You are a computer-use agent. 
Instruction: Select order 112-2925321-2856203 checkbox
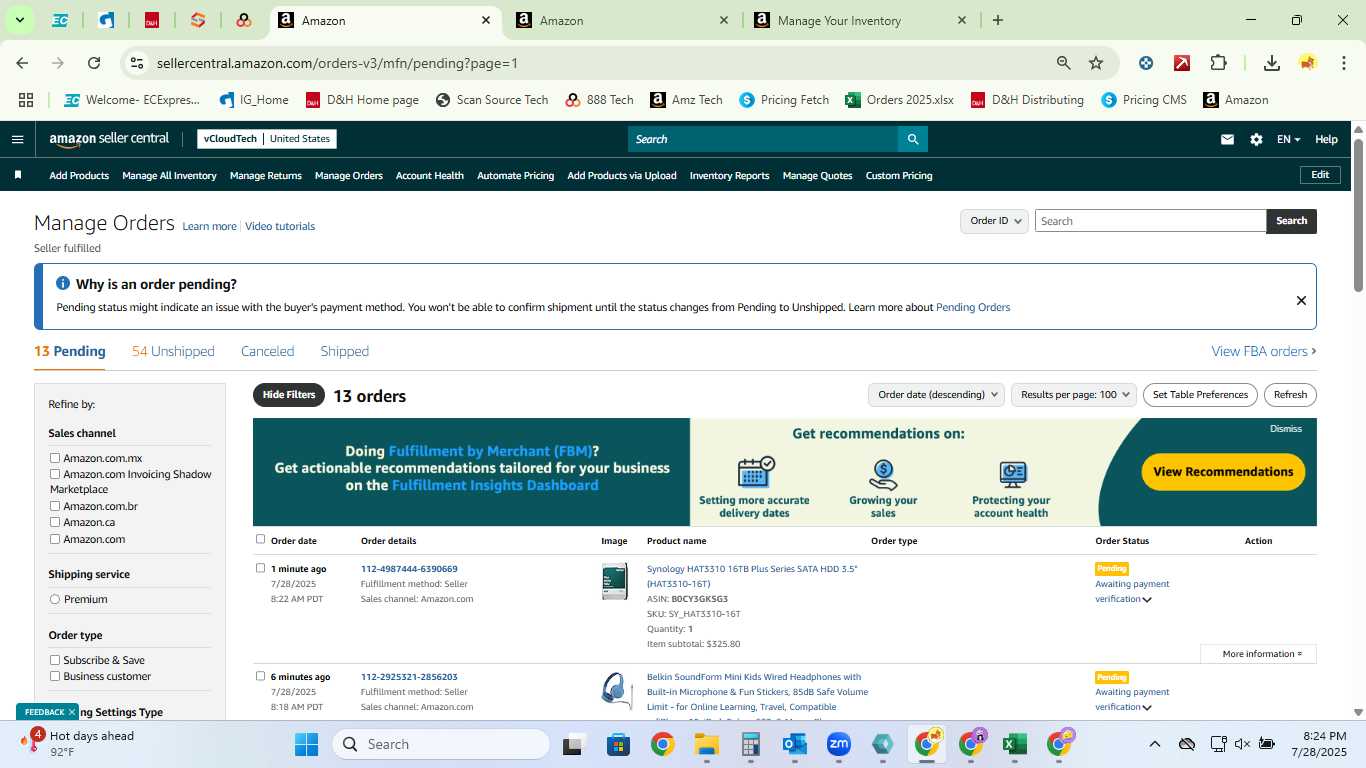coord(260,676)
